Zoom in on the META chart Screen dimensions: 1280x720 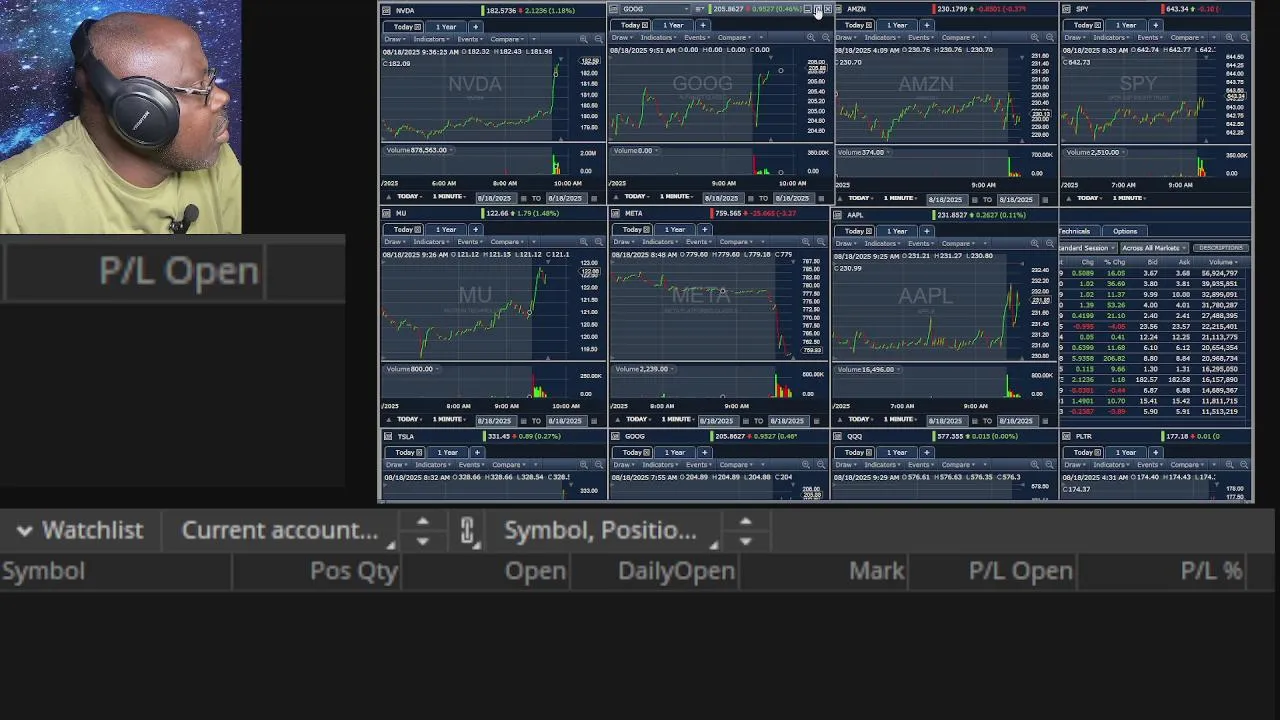(805, 241)
